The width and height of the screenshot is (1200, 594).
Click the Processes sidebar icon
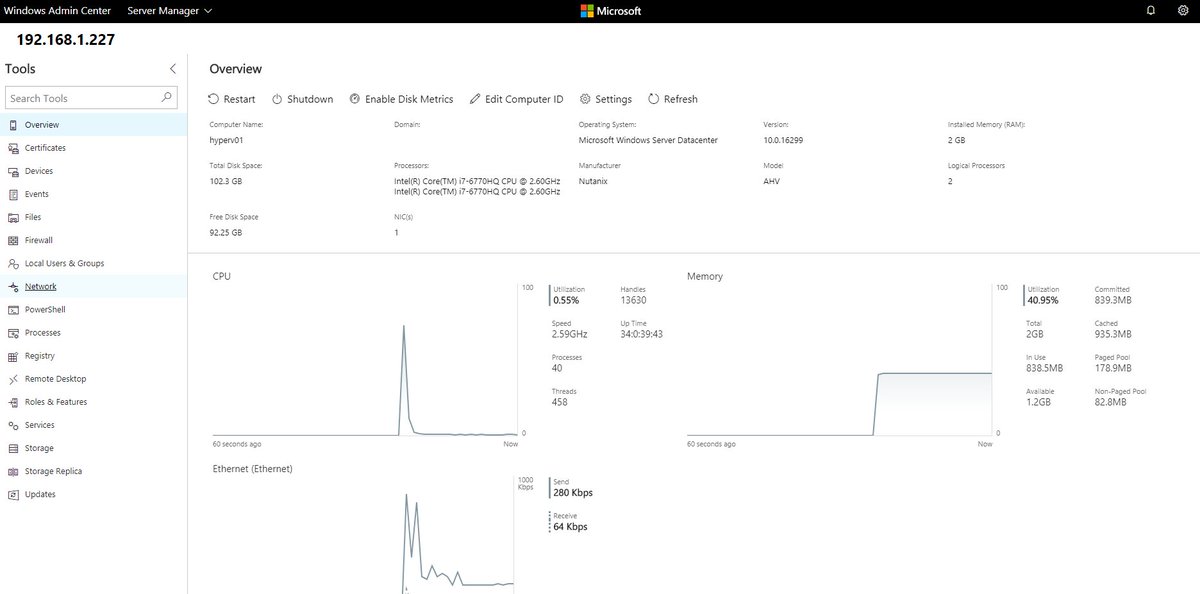(13, 333)
